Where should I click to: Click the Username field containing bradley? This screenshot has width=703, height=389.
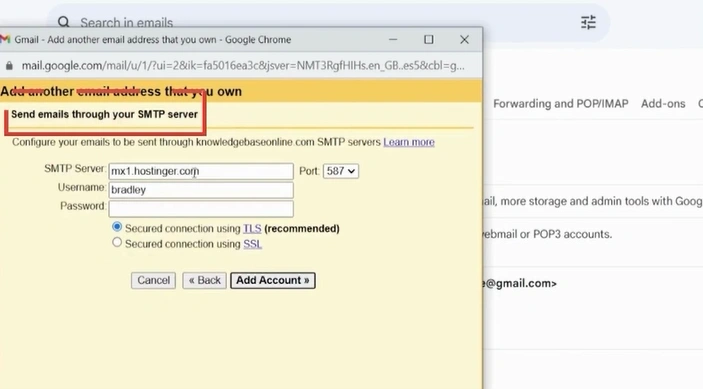(201, 190)
